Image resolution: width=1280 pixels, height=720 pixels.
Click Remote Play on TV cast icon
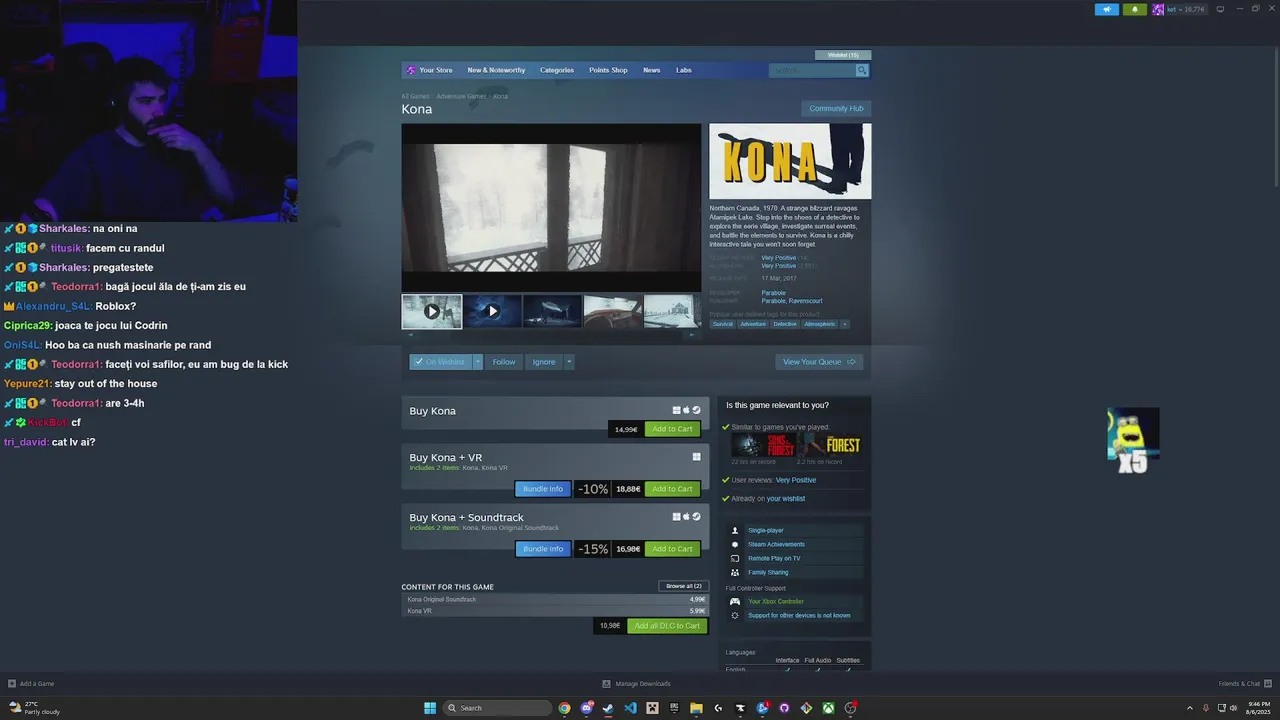[735, 559]
